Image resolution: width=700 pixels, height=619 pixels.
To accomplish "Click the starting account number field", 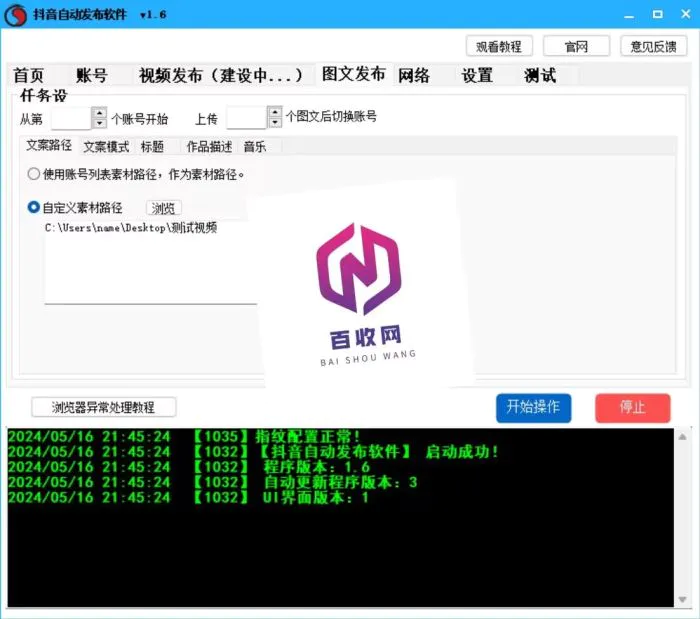I will click(x=71, y=118).
